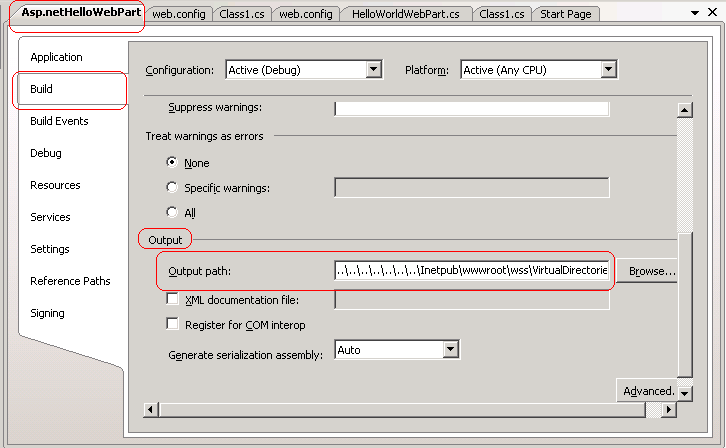Open the active files dropdown arrow
This screenshot has height=448, width=726.
(693, 13)
